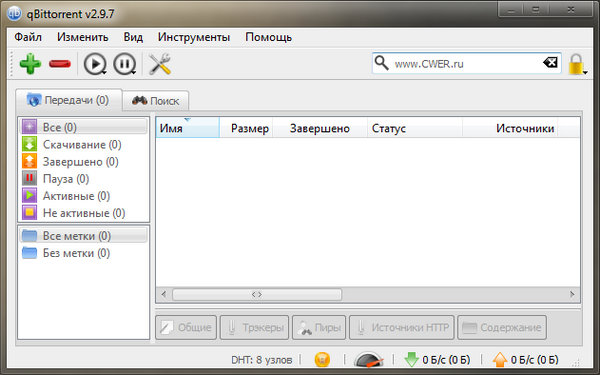
Task: Clear the search field text
Action: pyautogui.click(x=550, y=62)
